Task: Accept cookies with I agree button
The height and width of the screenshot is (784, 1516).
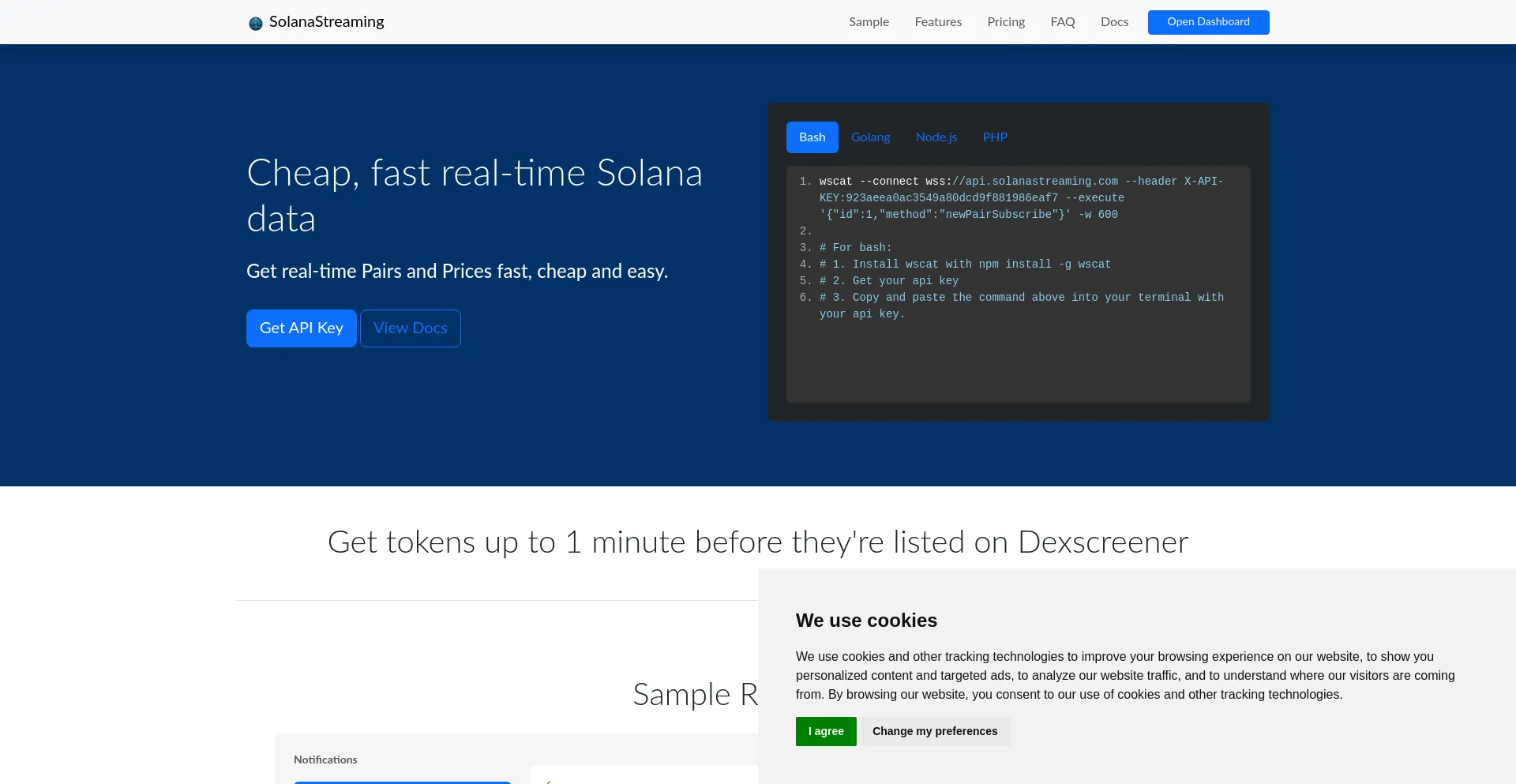Action: pos(826,731)
